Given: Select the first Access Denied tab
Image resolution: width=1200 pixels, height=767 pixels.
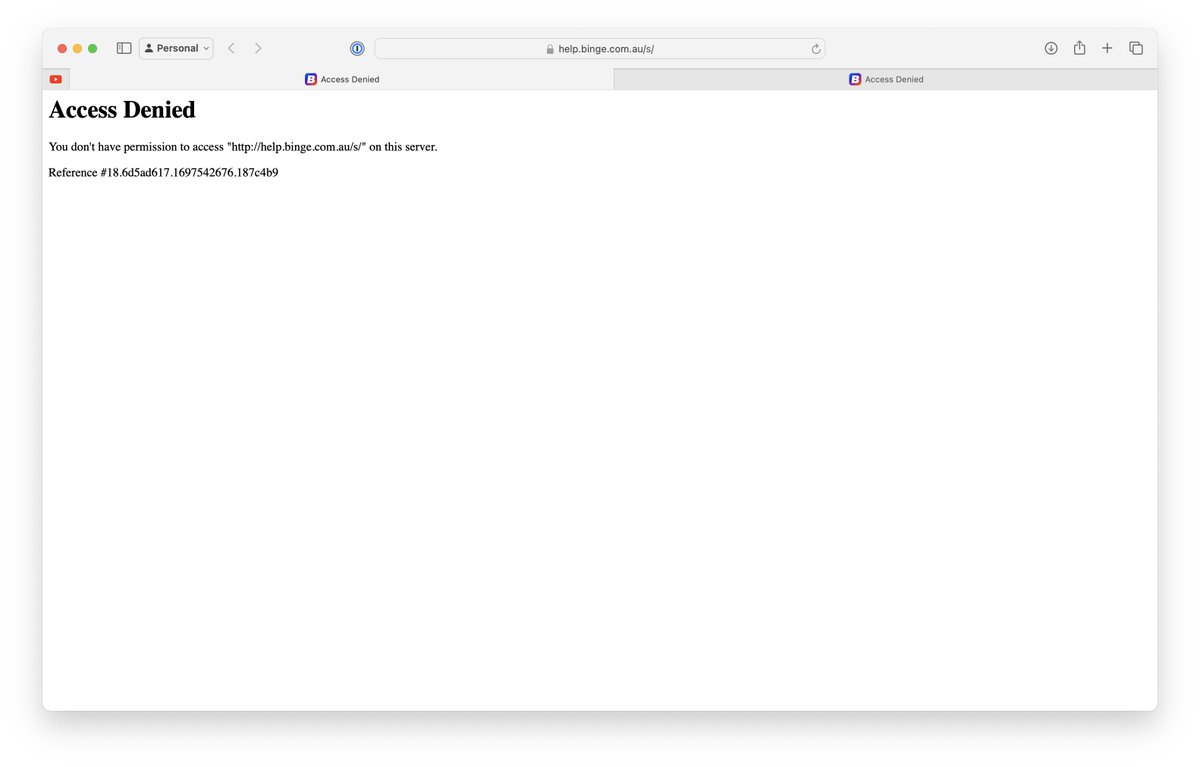Looking at the screenshot, I should [342, 79].
